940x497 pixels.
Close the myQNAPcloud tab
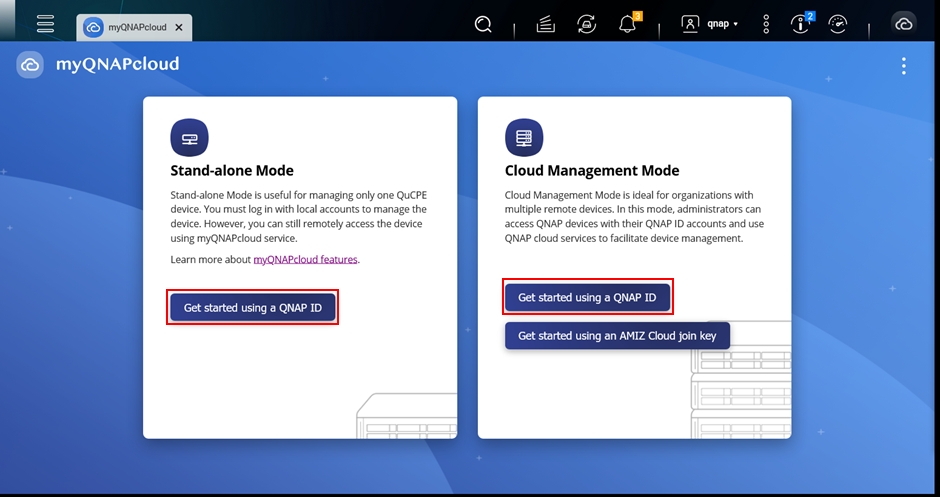[179, 28]
